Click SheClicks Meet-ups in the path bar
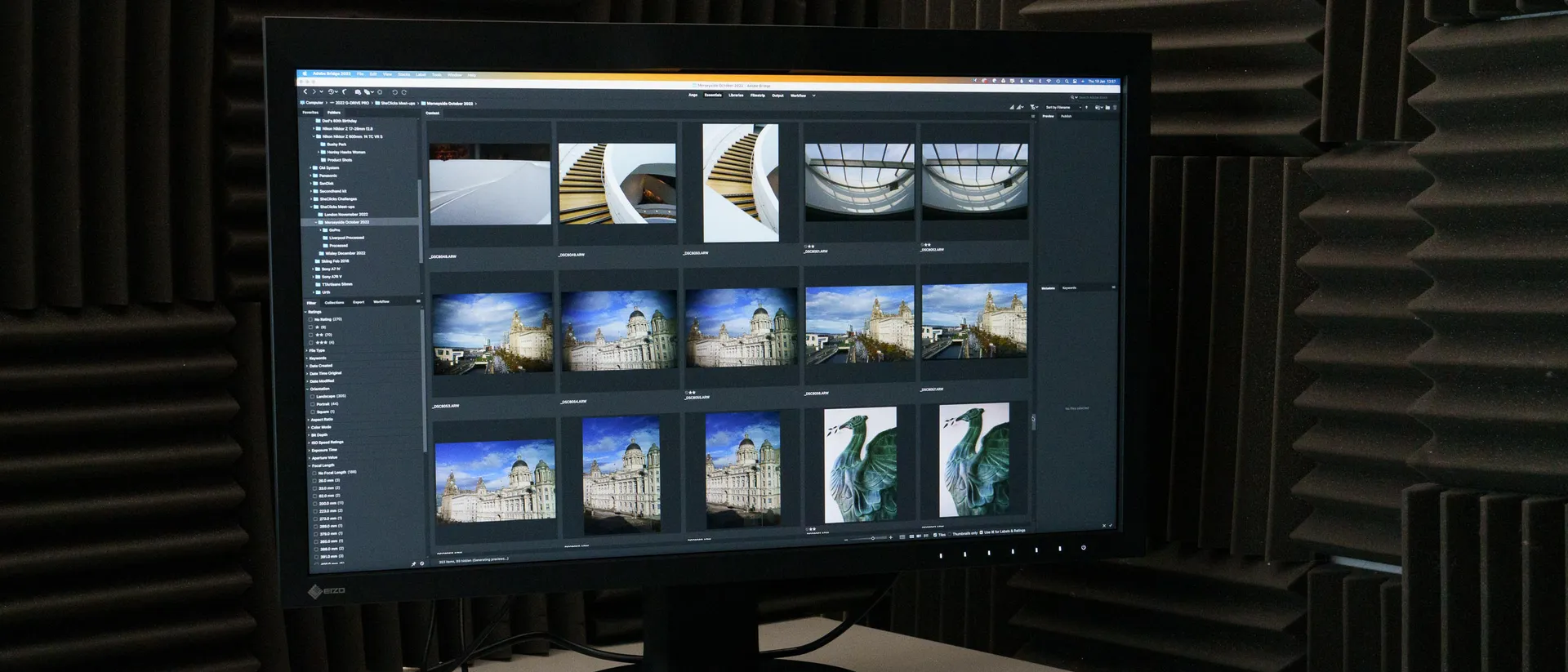The image size is (1568, 672). (x=398, y=104)
